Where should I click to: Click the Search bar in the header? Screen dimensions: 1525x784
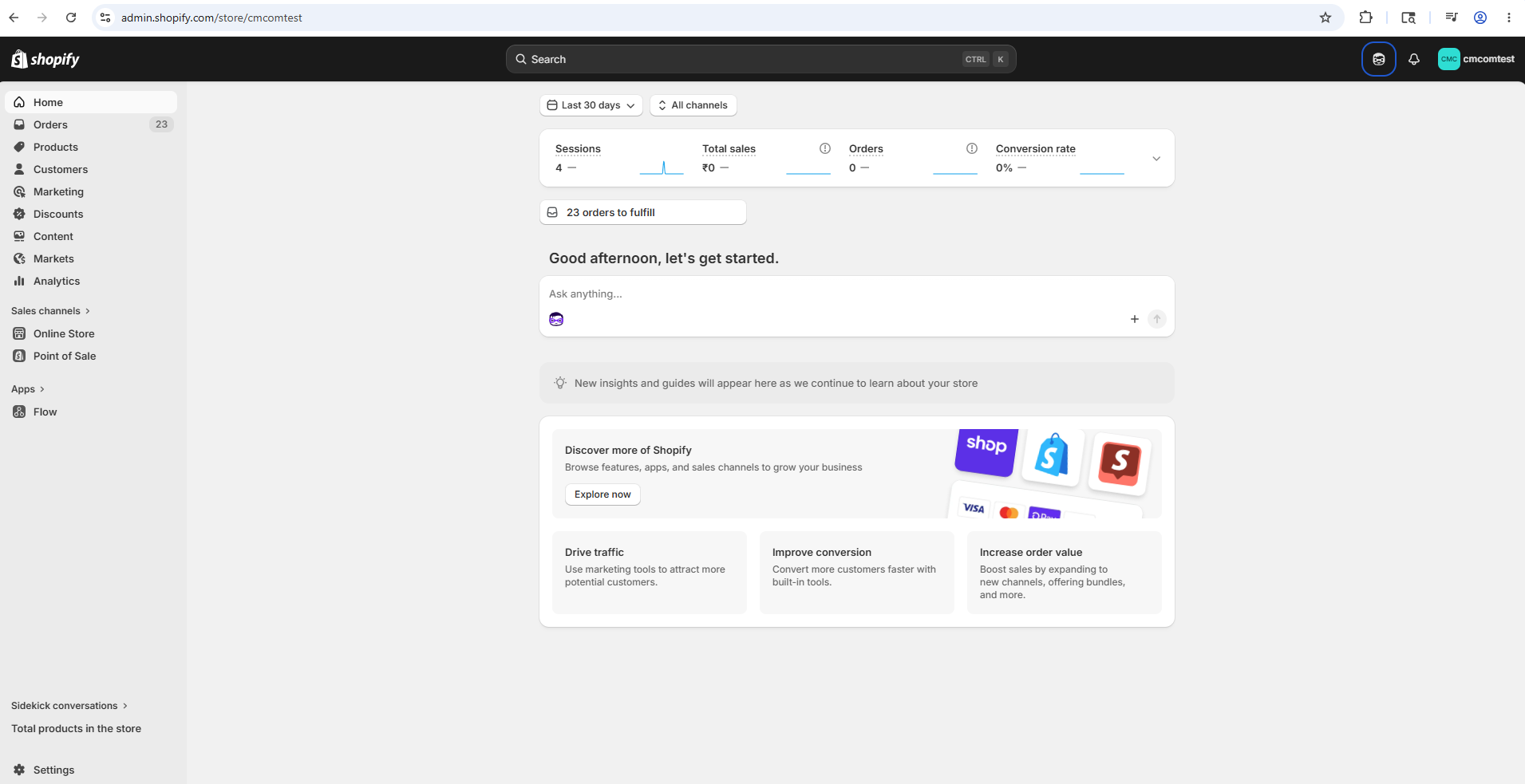point(761,59)
